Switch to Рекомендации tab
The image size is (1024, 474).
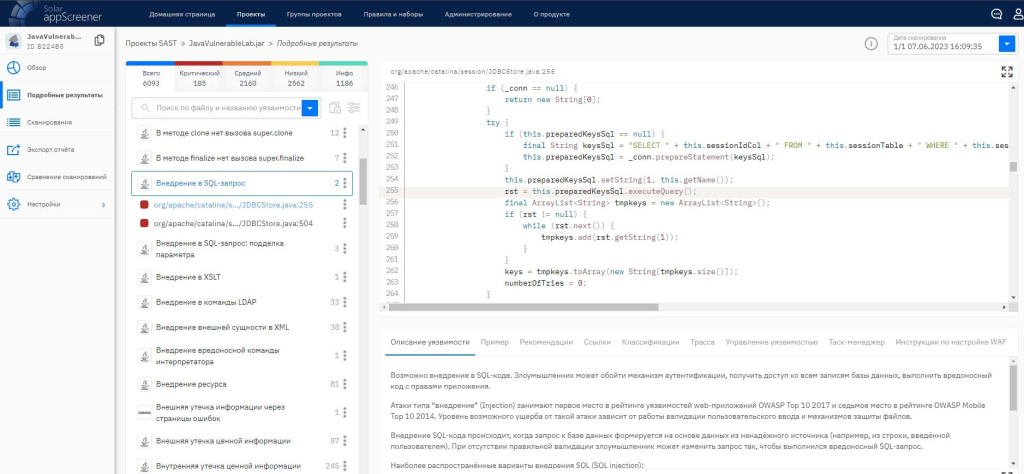pyautogui.click(x=546, y=342)
